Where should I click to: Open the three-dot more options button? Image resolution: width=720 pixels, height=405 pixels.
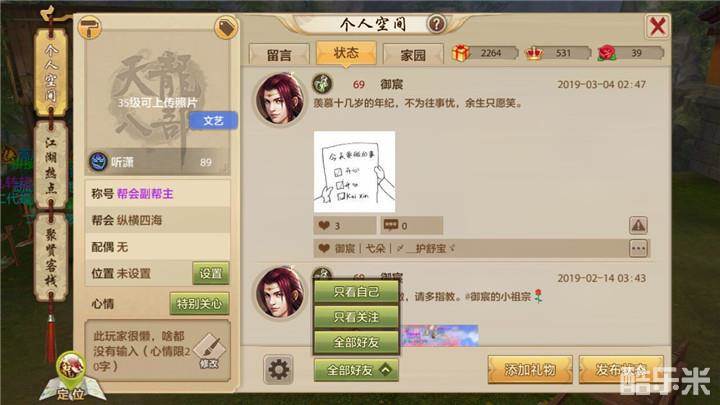point(638,248)
